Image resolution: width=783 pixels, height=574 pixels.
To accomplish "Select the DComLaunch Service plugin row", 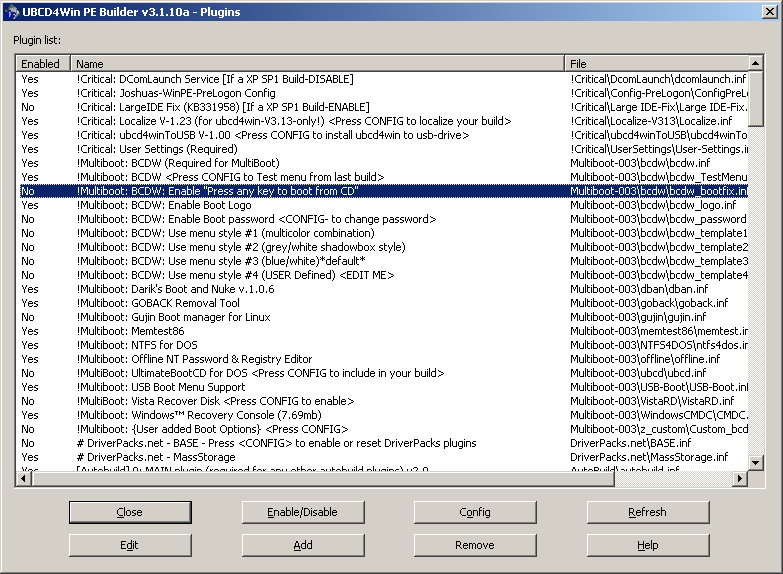I will (x=384, y=79).
